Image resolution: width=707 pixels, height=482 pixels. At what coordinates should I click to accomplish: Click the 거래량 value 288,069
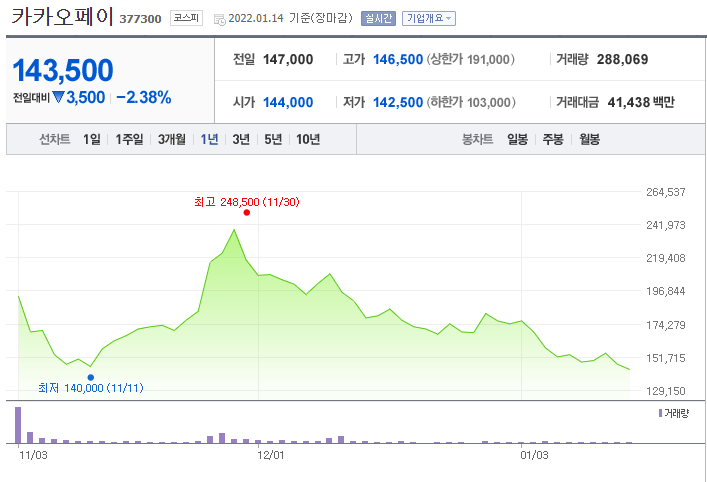pyautogui.click(x=623, y=60)
